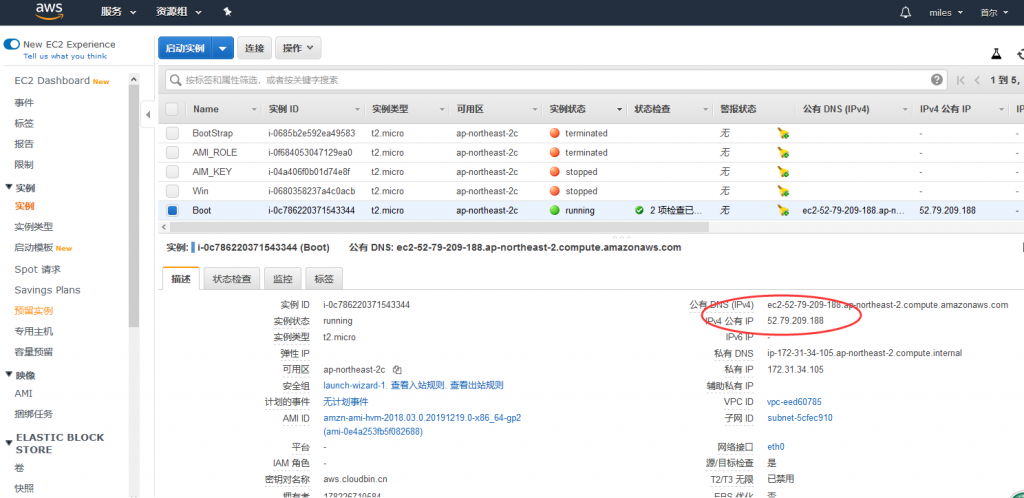Click the red terminated status dot for BootStrap
The height and width of the screenshot is (498, 1024).
(x=555, y=133)
